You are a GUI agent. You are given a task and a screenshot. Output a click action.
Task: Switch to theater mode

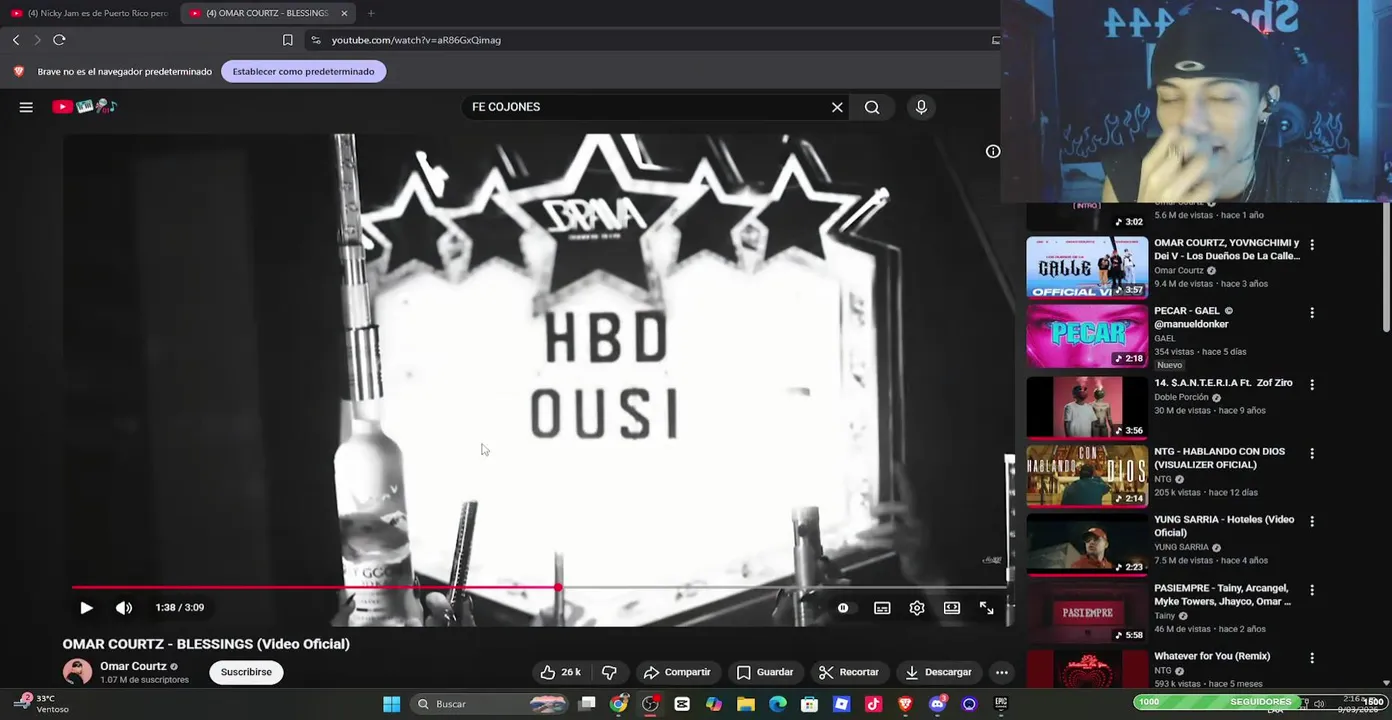click(952, 608)
